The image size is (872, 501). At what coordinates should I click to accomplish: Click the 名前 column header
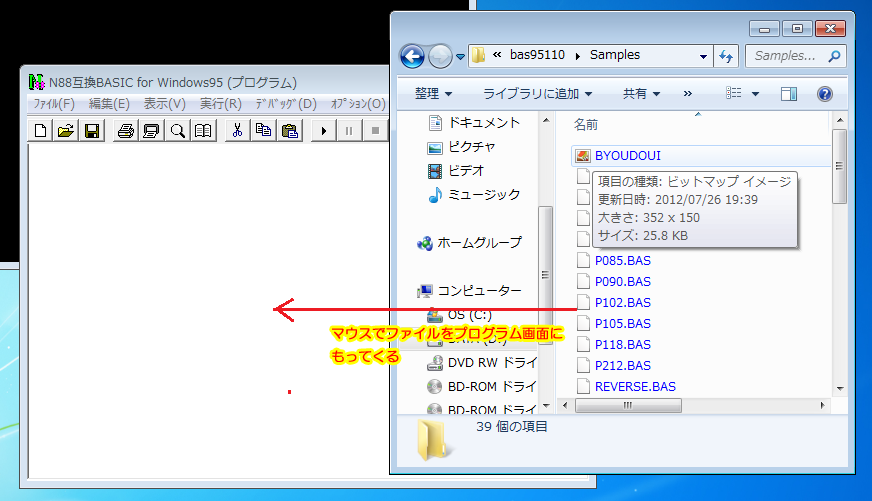tap(586, 125)
